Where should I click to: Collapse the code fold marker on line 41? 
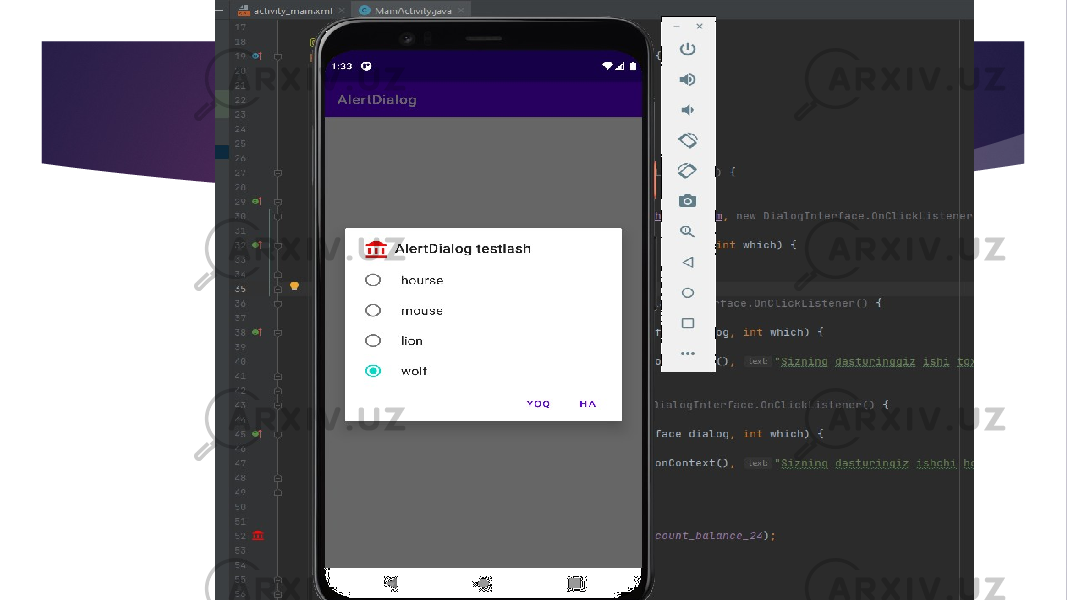tap(278, 376)
